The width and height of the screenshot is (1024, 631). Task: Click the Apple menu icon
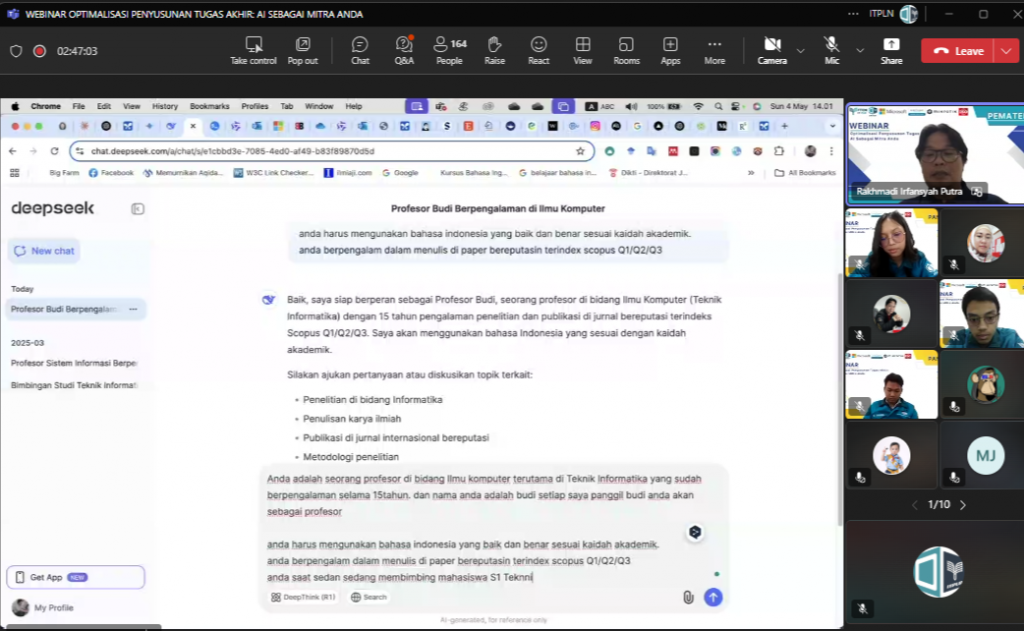[x=15, y=106]
